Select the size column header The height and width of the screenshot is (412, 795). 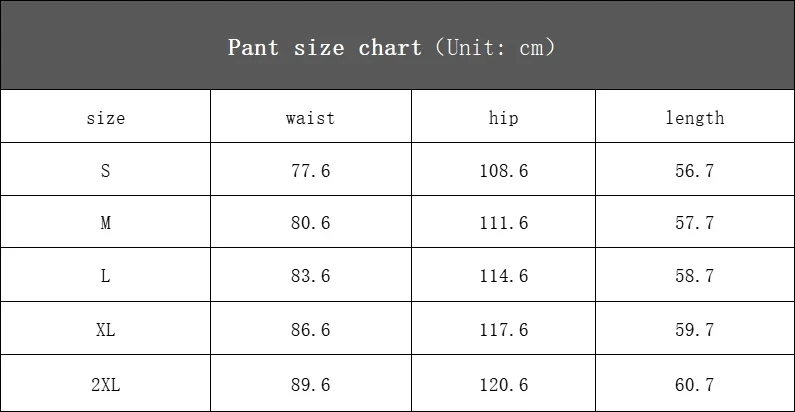(106, 118)
